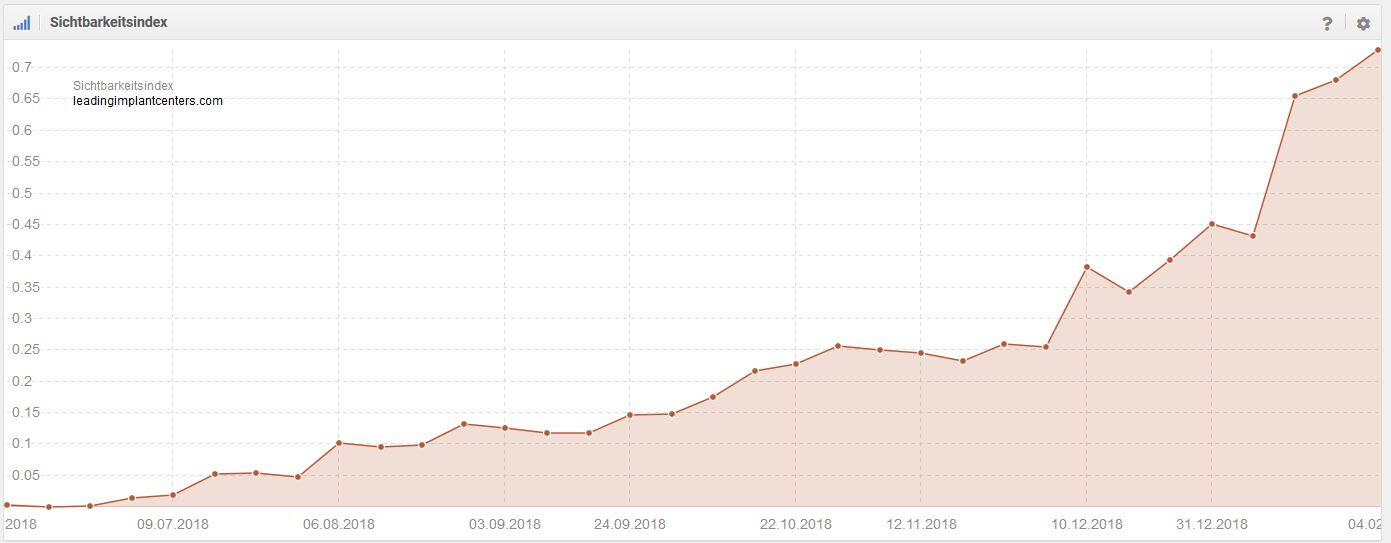Click the 06.08.2018 axis date label
This screenshot has height=543, width=1391.
(x=339, y=524)
